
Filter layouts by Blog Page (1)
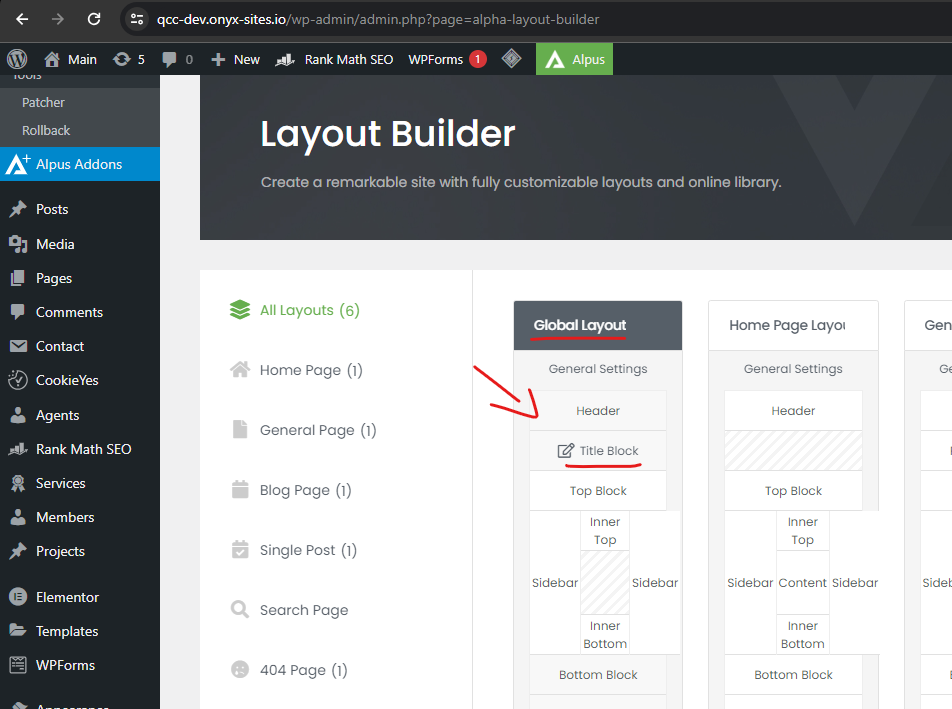point(291,490)
